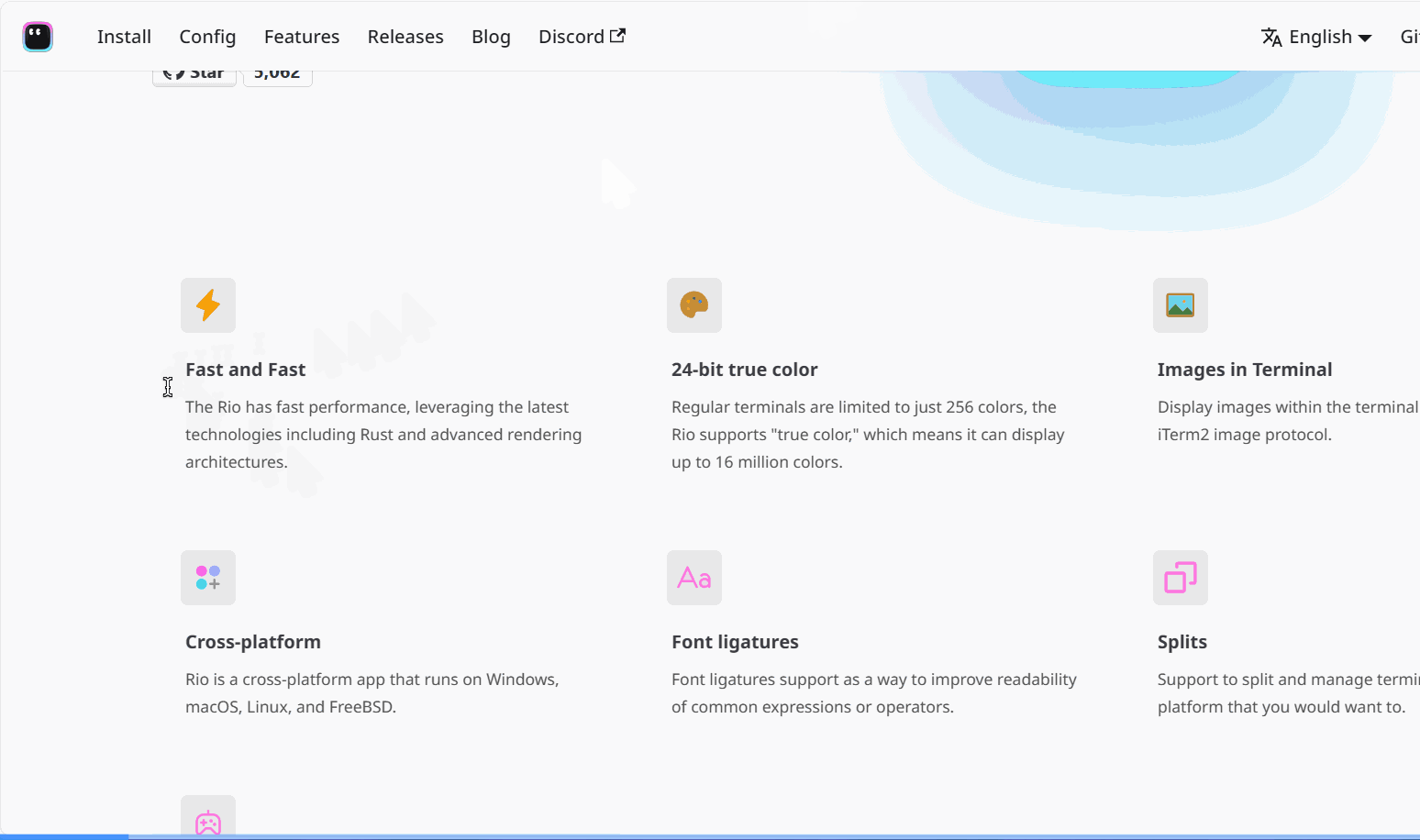Open the Config menu item
Screen dimensions: 1420x840
tap(207, 37)
